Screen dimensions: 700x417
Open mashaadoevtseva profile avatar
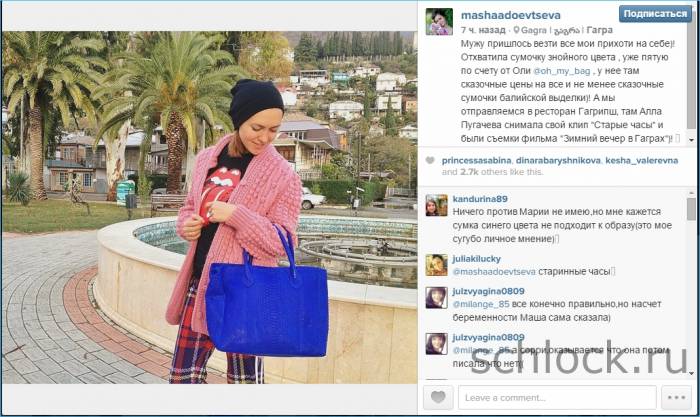[439, 21]
